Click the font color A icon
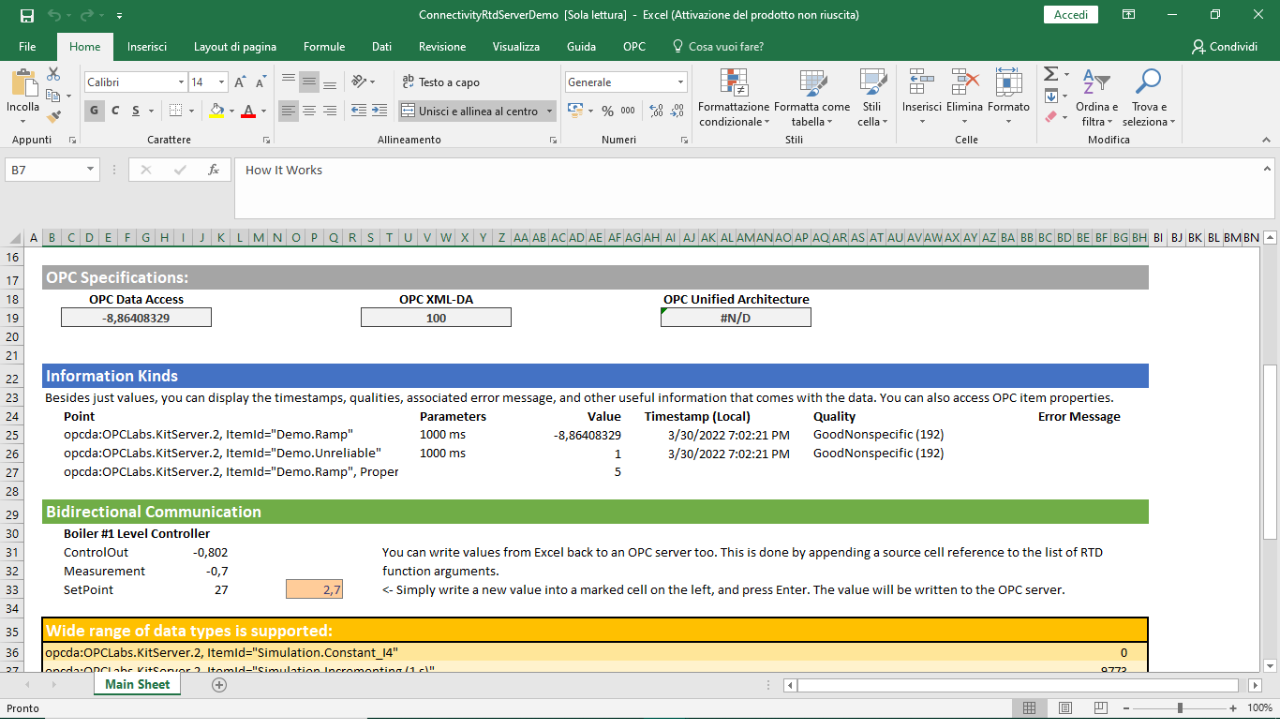The height and width of the screenshot is (719, 1280). tap(250, 111)
